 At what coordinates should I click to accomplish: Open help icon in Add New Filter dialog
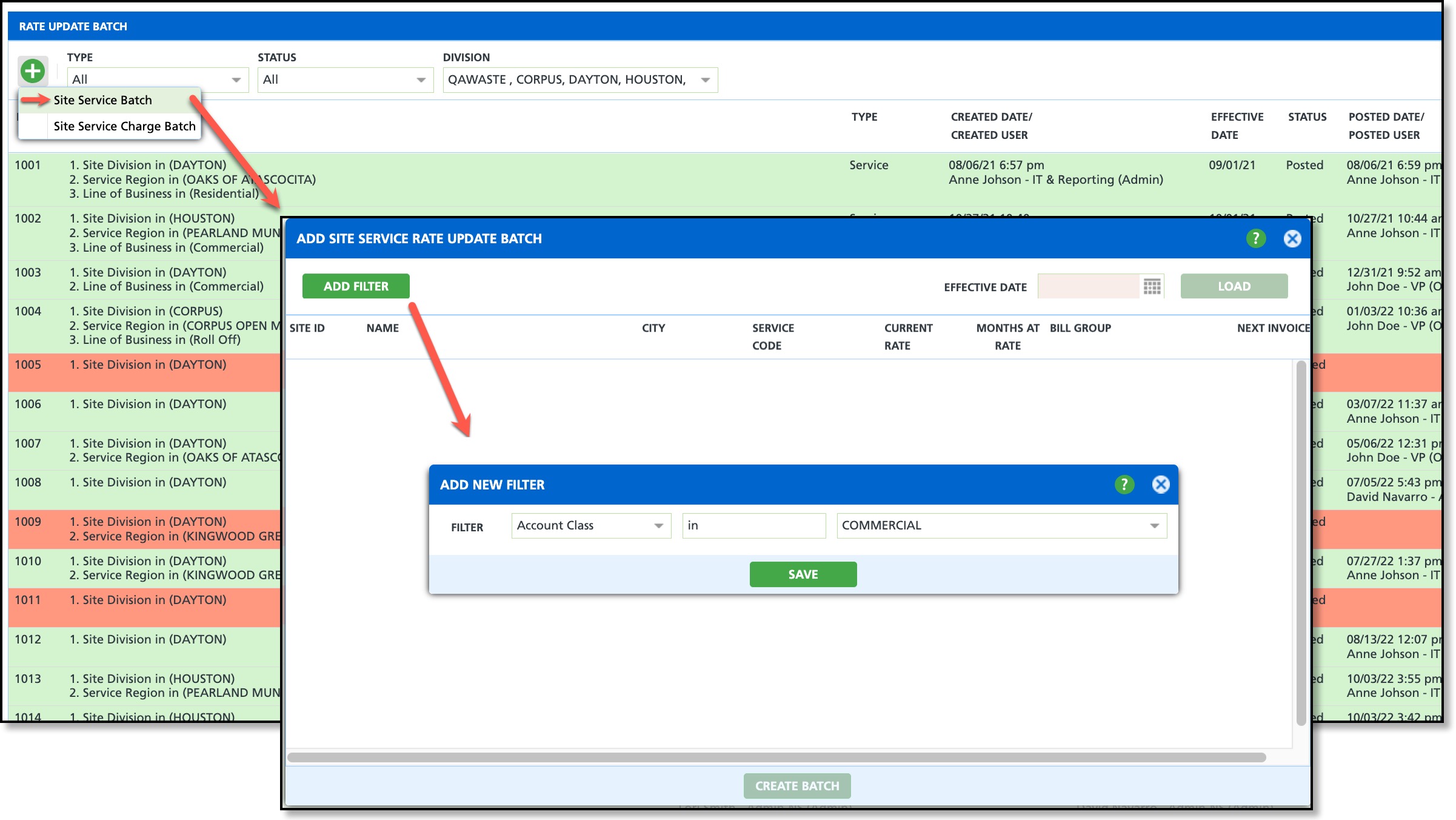pyautogui.click(x=1124, y=485)
